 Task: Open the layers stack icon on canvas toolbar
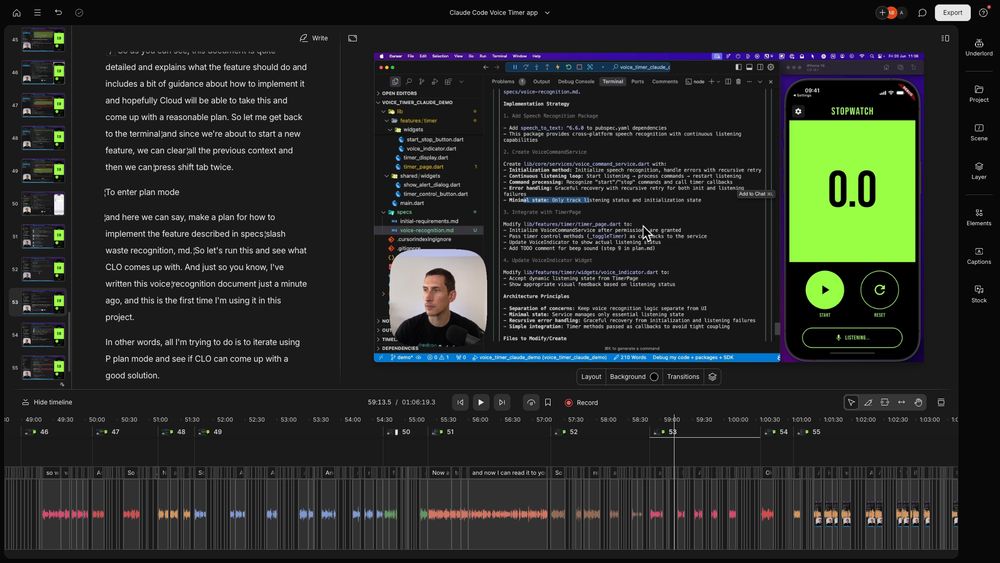pos(712,377)
